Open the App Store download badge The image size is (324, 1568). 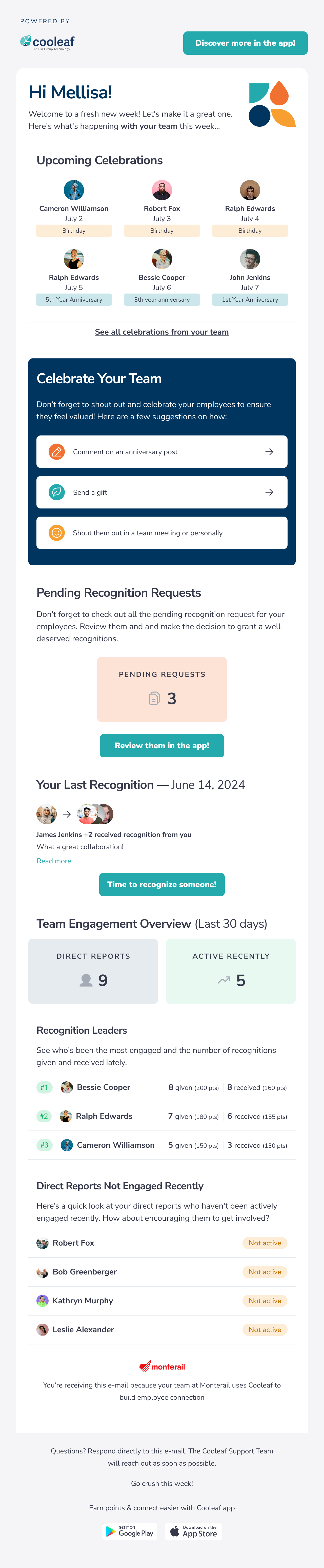pos(193,1531)
